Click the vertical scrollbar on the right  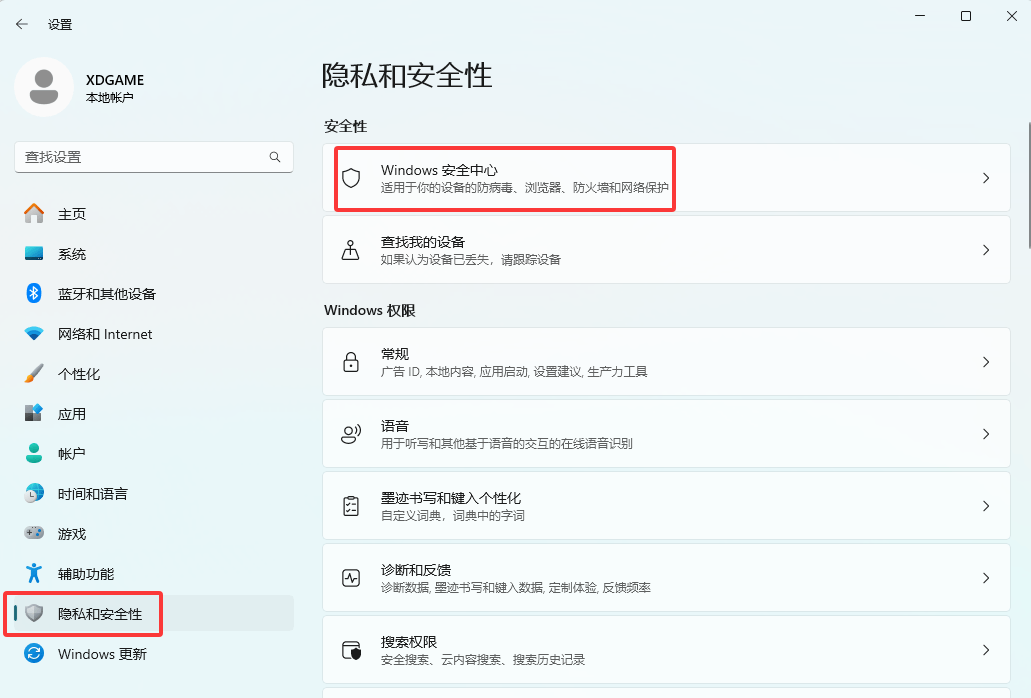click(1028, 185)
